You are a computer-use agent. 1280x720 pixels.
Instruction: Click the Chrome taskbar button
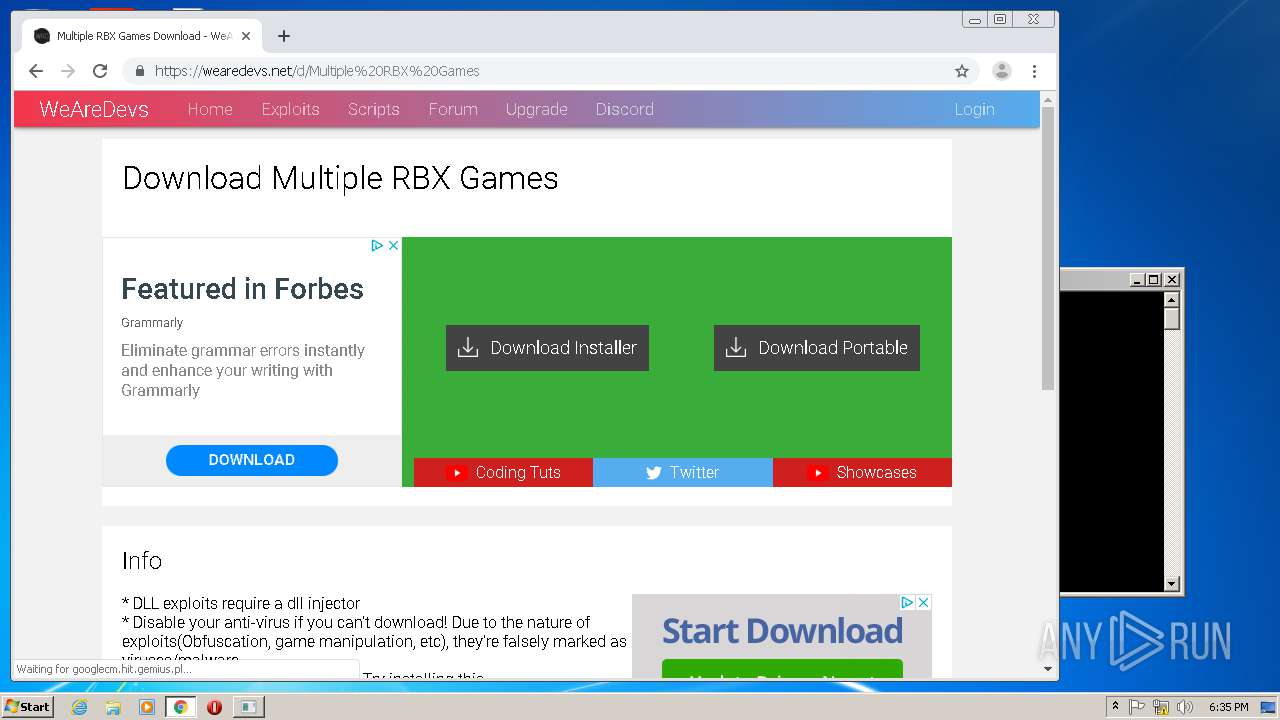pos(180,707)
